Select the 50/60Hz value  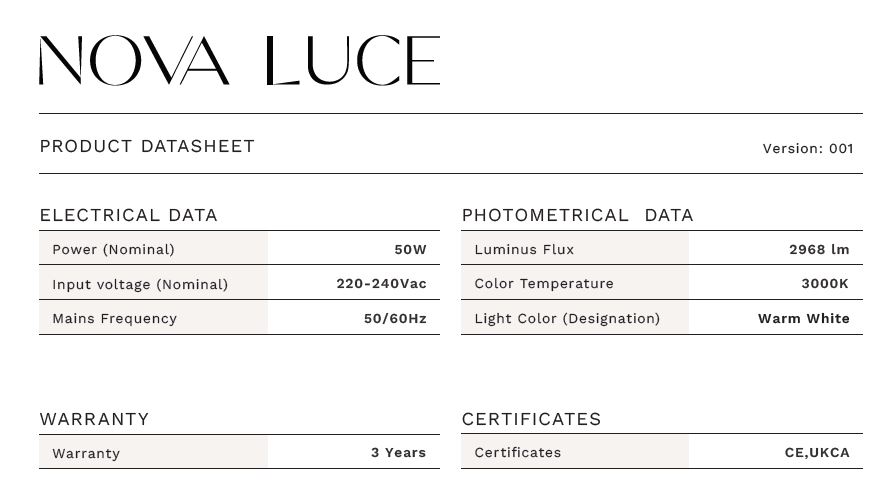[395, 318]
